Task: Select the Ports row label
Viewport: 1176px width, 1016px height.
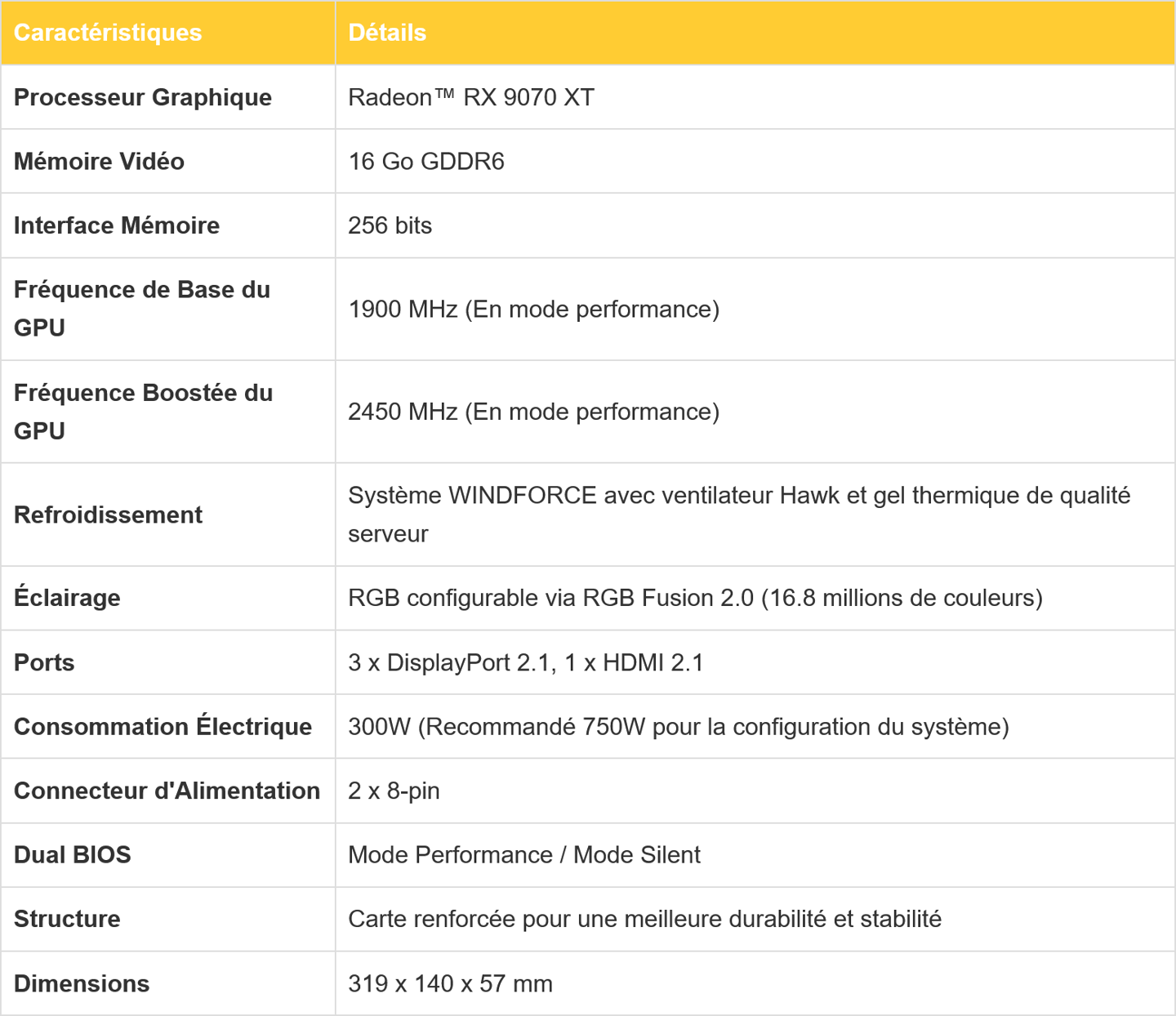Action: (x=44, y=662)
